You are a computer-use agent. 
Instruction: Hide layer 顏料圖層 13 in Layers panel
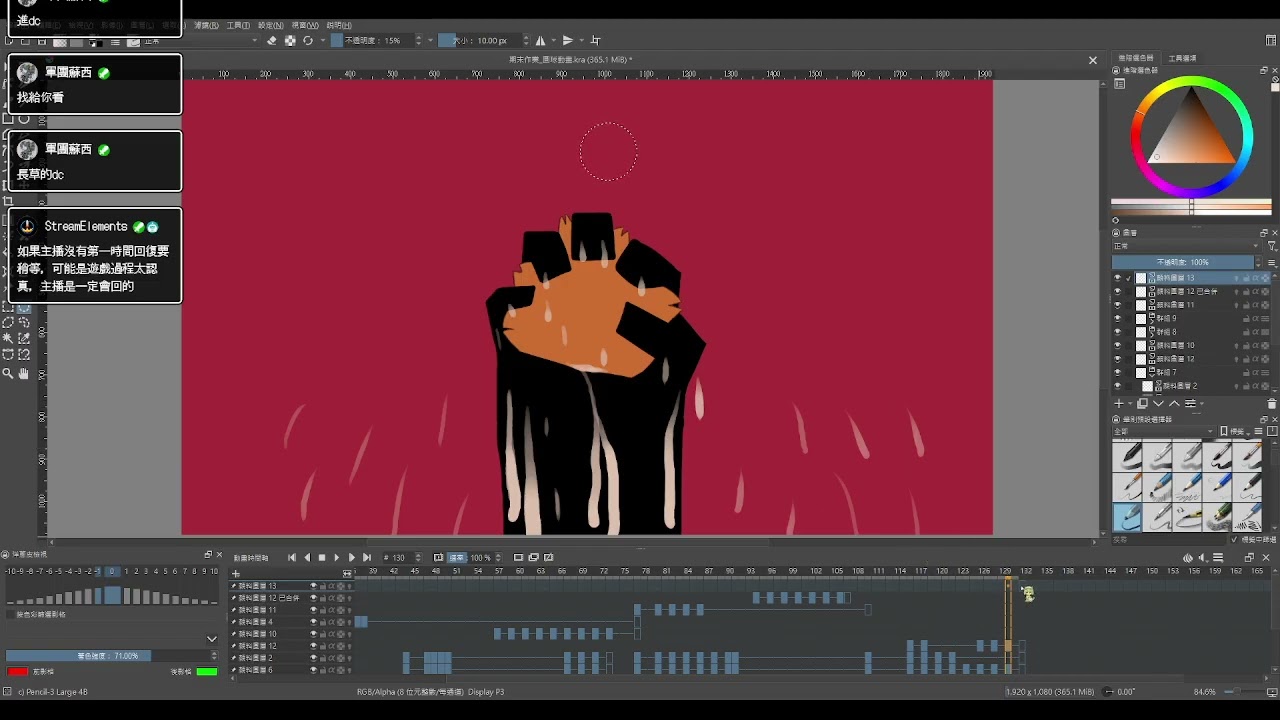click(1118, 278)
